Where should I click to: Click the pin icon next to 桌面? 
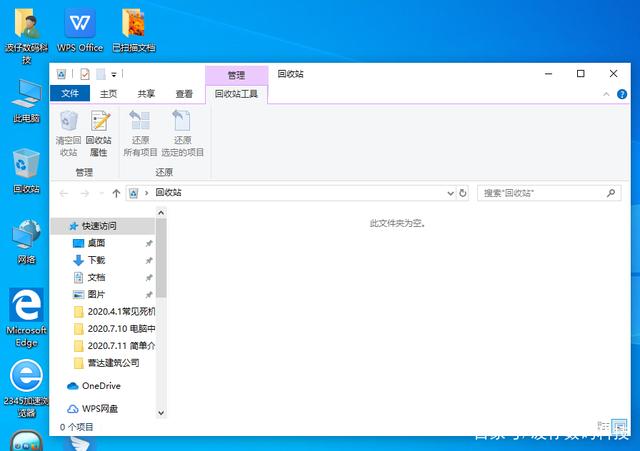149,243
